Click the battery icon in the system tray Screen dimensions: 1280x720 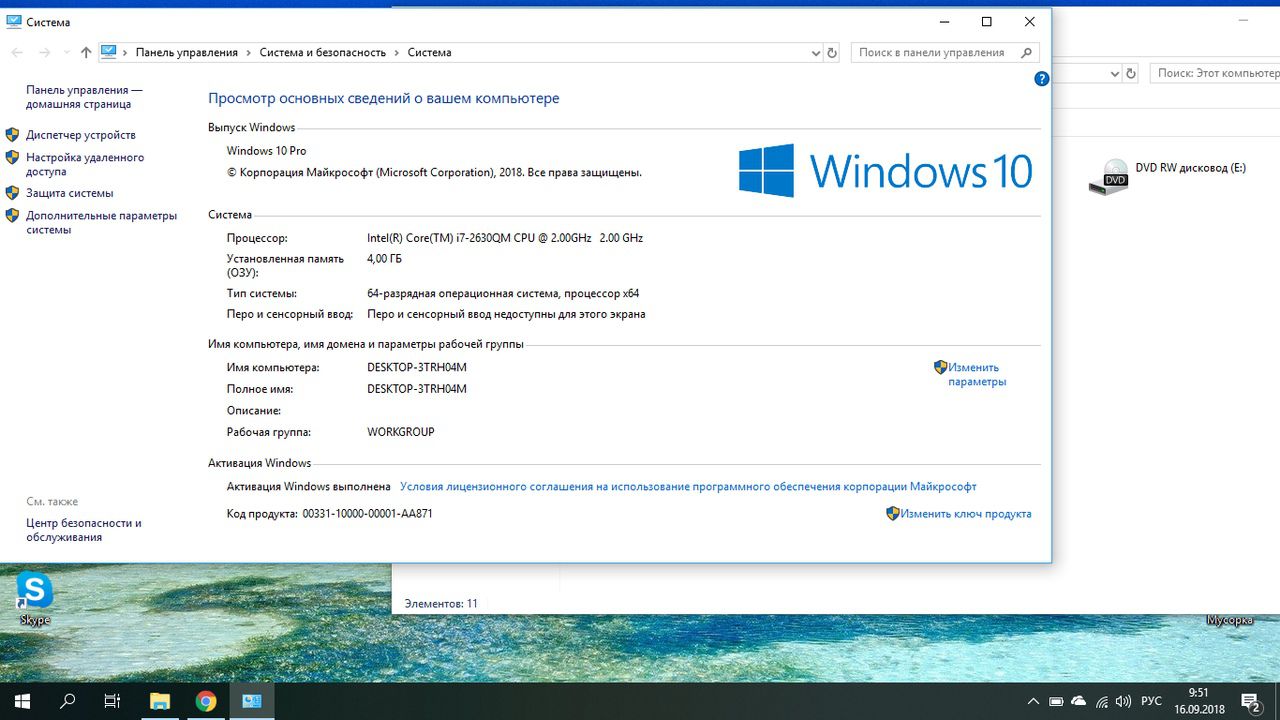tap(1056, 702)
